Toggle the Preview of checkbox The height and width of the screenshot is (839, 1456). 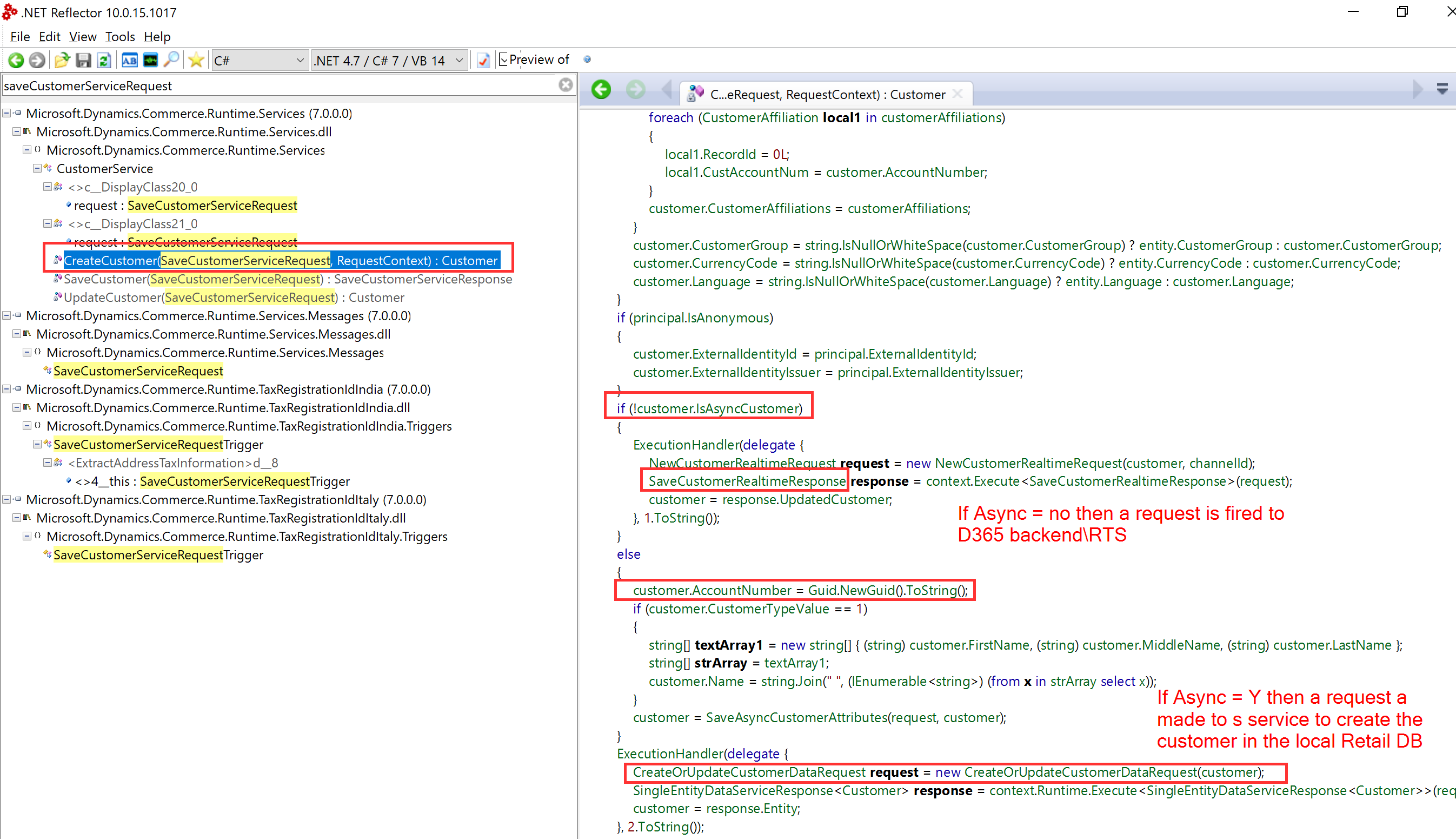pos(503,60)
